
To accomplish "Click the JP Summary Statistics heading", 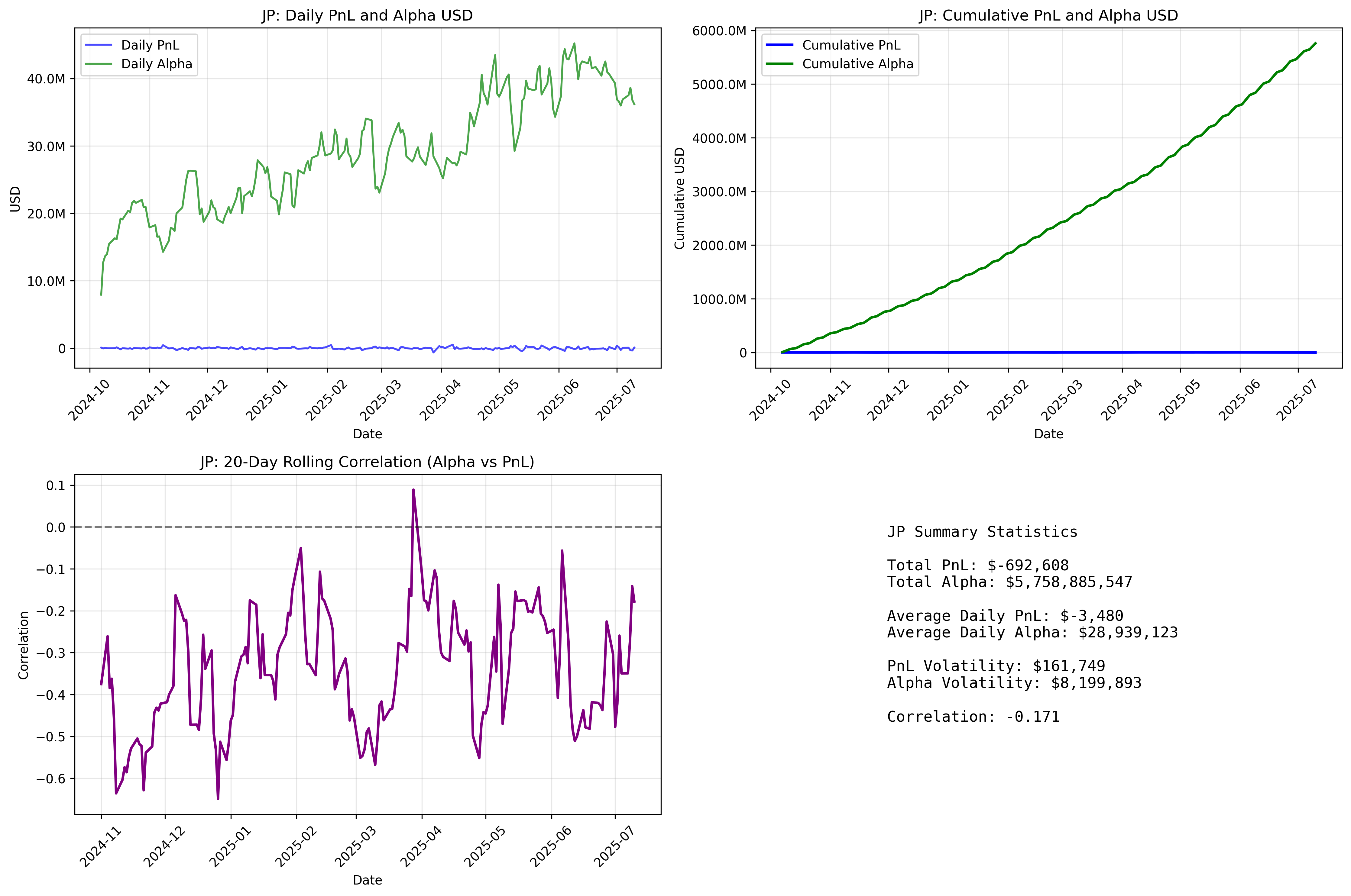I will (x=982, y=532).
